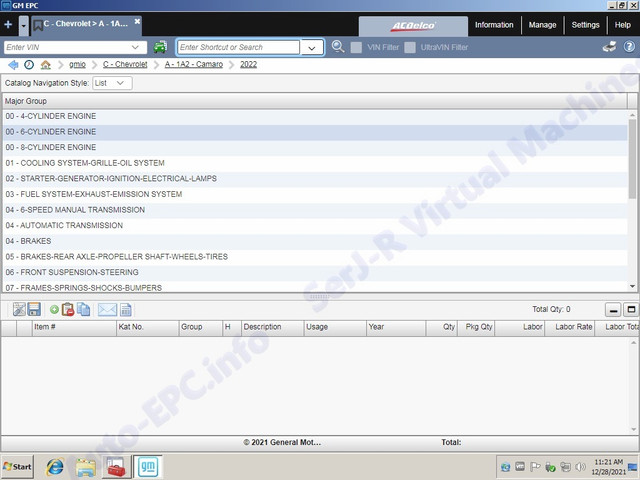640x480 pixels.
Task: Sort picklist by Usage column header
Action: [x=335, y=327]
